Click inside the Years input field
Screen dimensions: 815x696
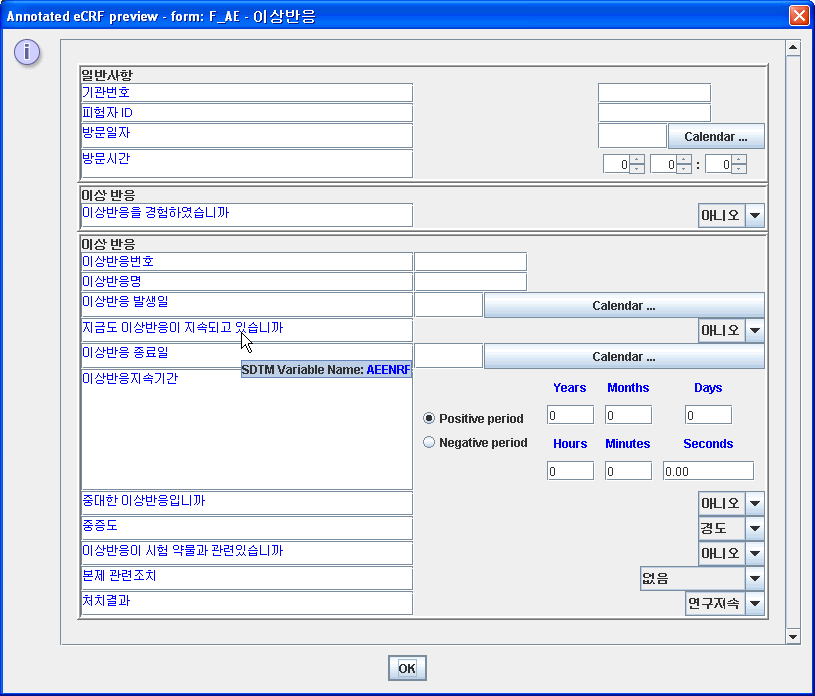(x=570, y=414)
